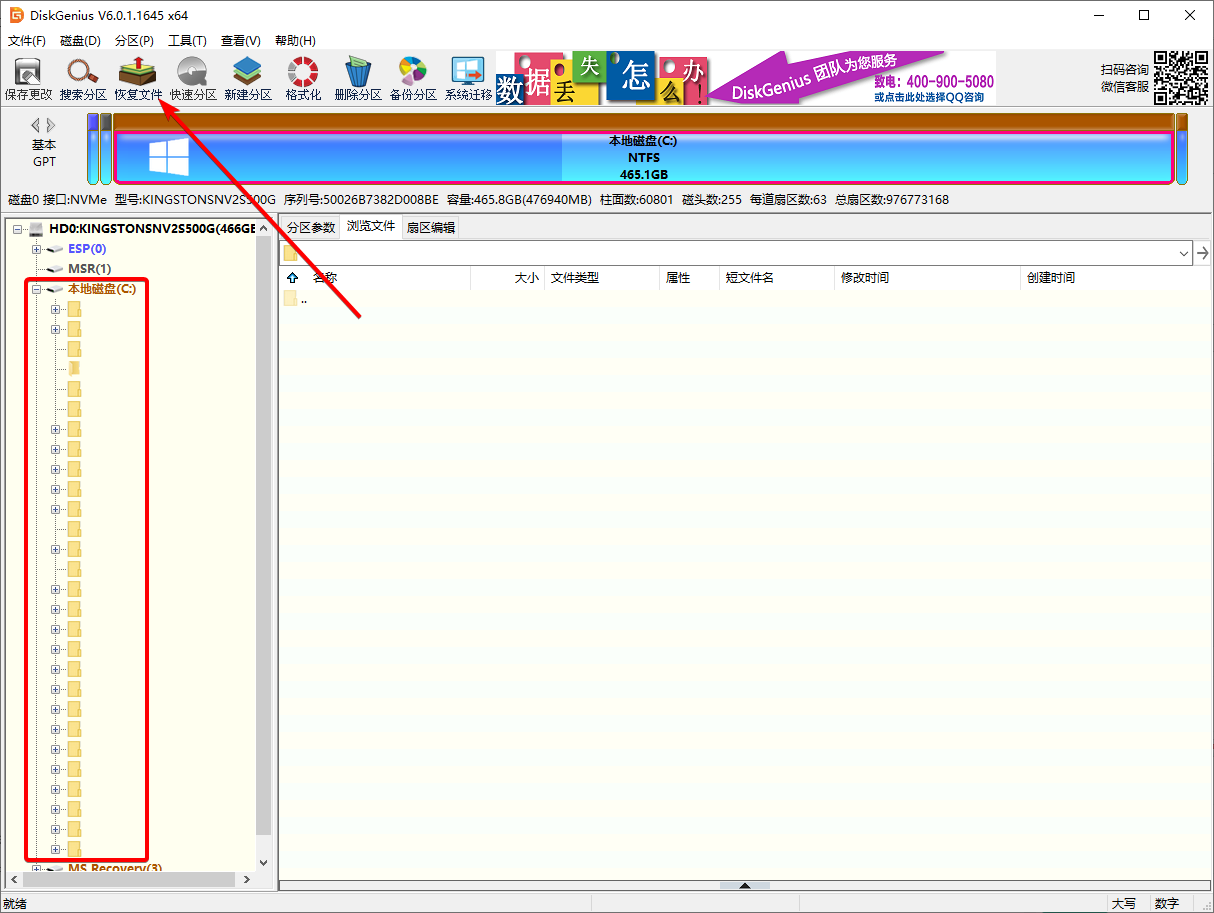1214x913 pixels.
Task: Open the 分区(P) menu
Action: pos(134,41)
